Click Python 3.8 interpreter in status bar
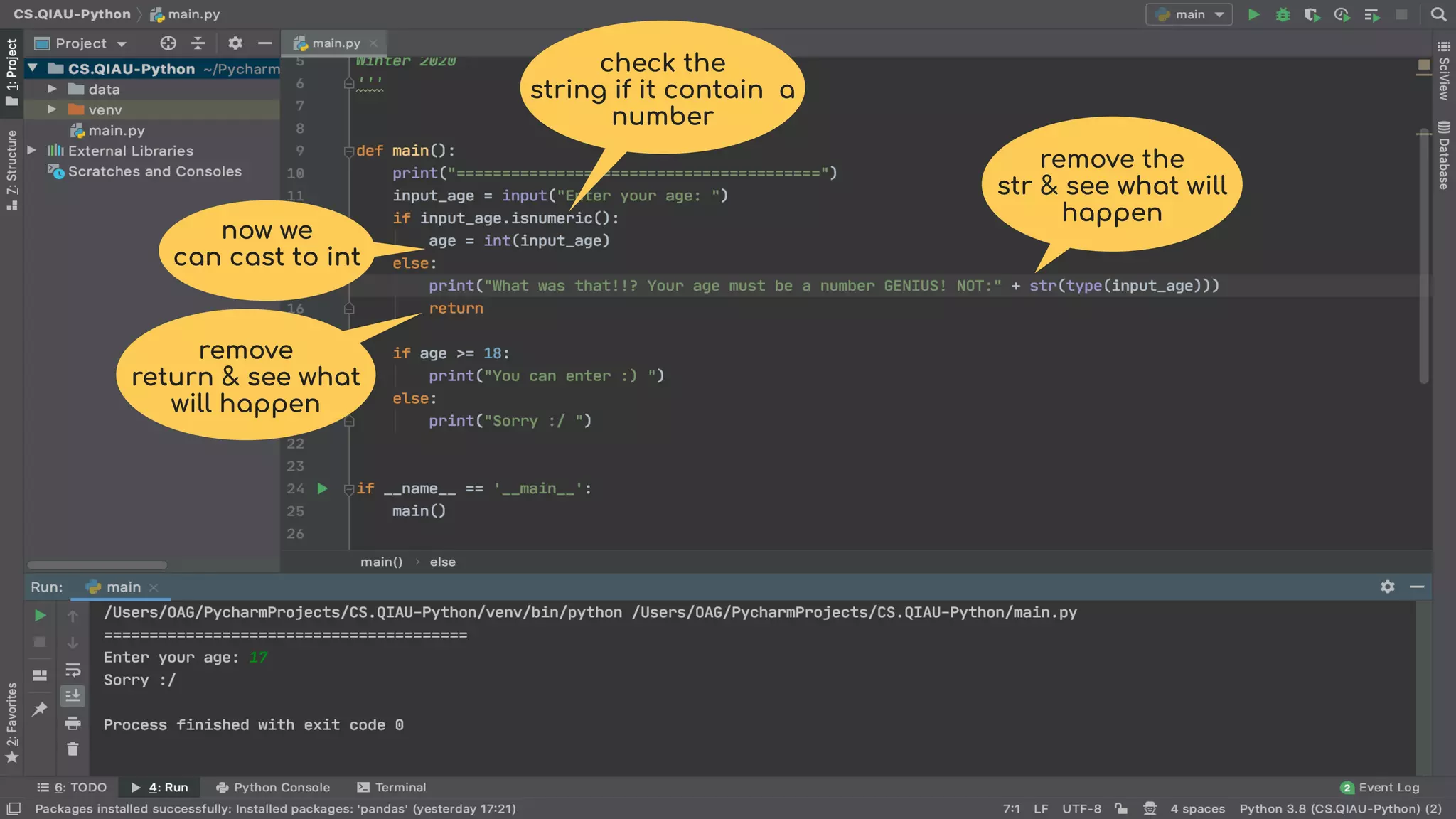Image resolution: width=1456 pixels, height=819 pixels. [x=1340, y=808]
